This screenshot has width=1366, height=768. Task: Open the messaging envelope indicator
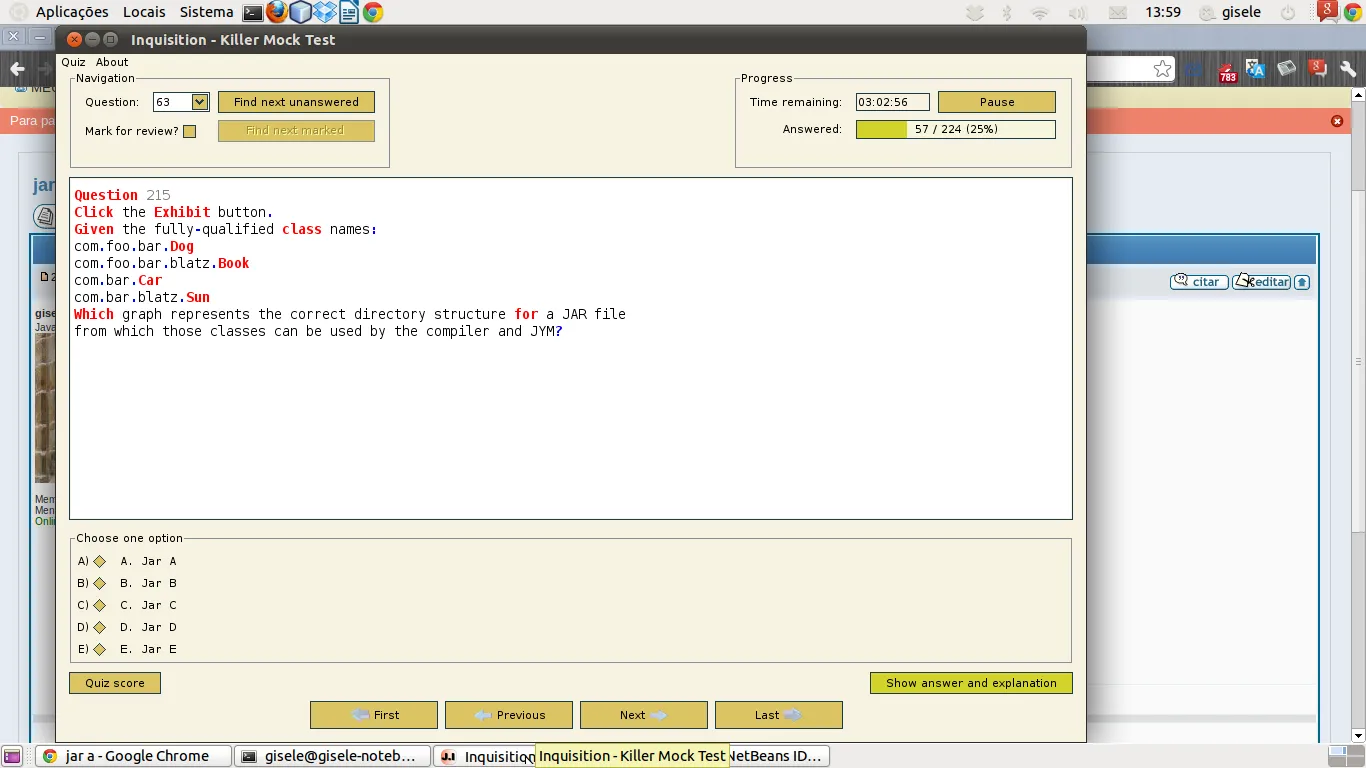click(x=1118, y=13)
